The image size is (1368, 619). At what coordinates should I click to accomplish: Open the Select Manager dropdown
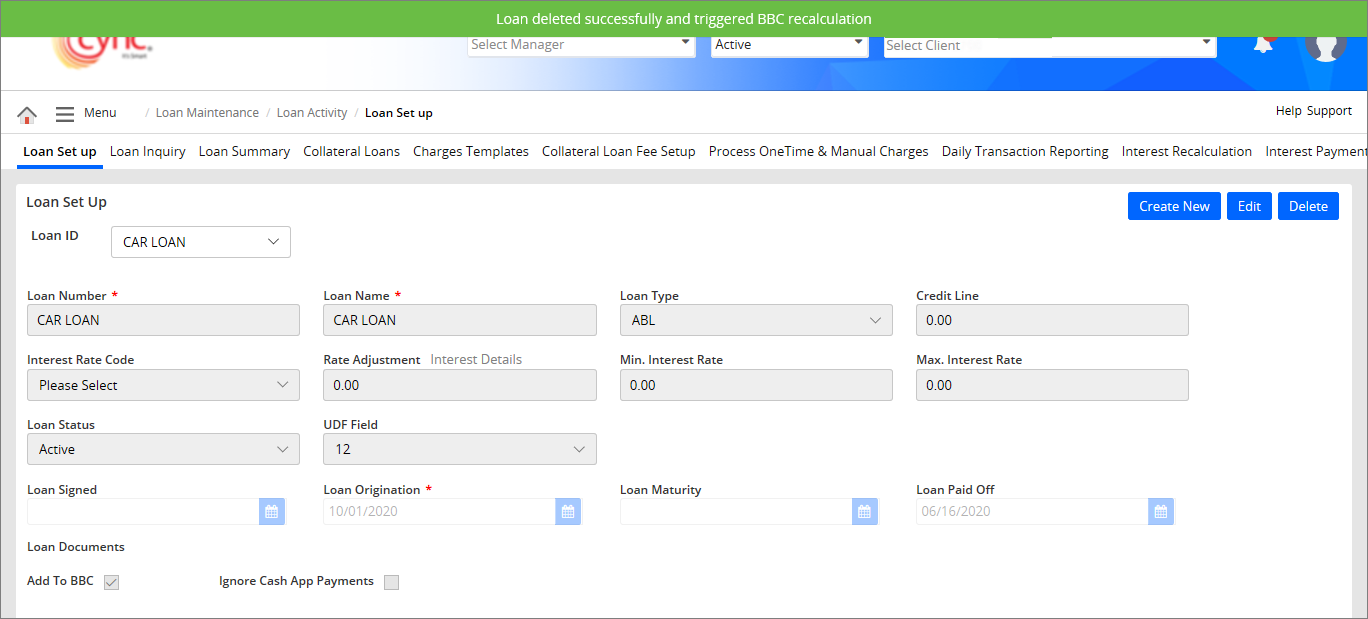coord(581,45)
